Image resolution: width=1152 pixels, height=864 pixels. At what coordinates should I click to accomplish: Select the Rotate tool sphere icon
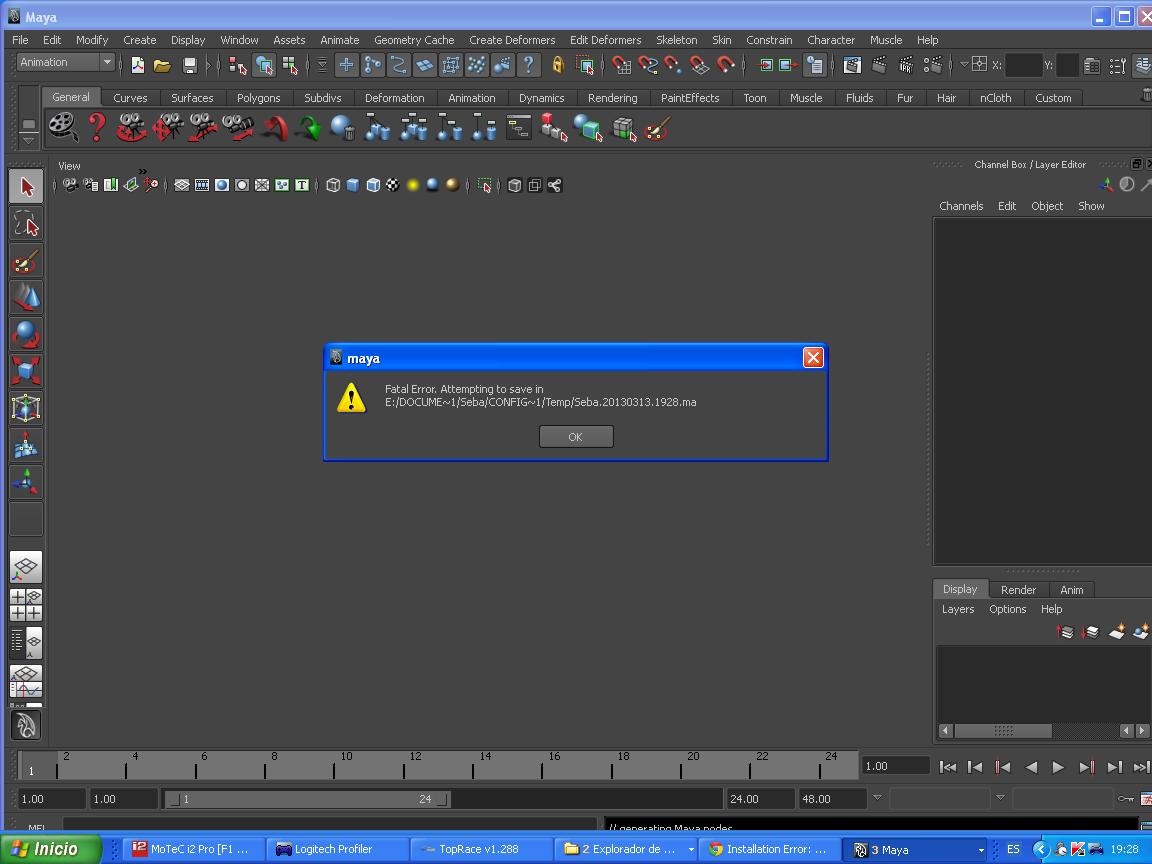pyautogui.click(x=26, y=334)
